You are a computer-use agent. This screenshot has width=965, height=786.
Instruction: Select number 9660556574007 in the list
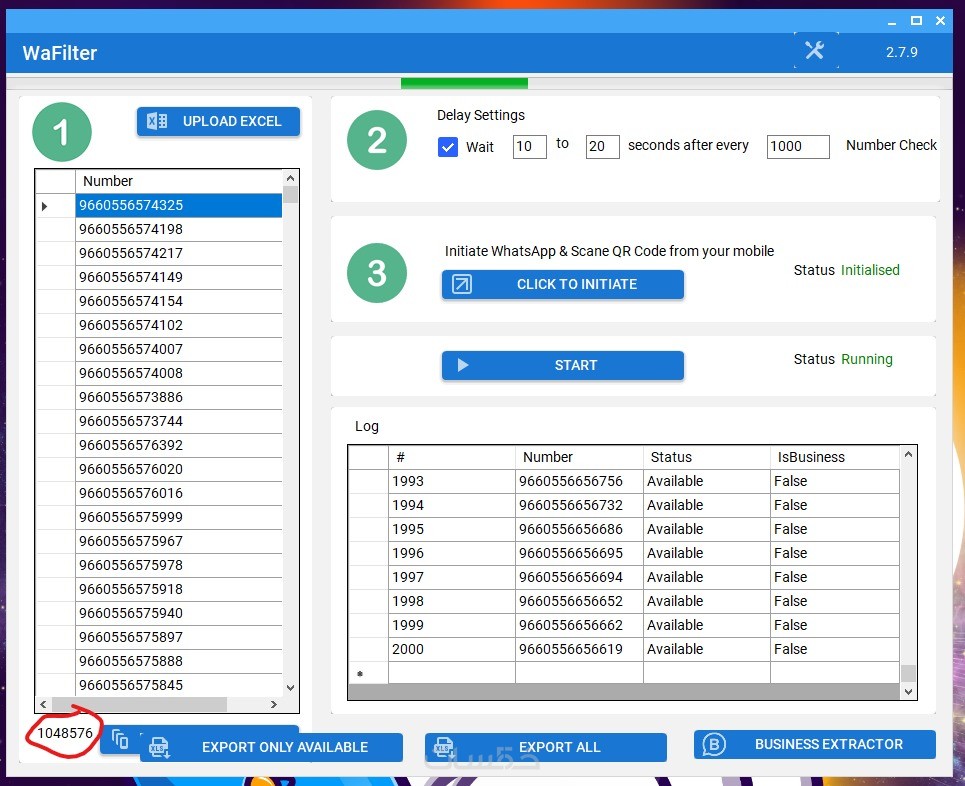(x=178, y=349)
